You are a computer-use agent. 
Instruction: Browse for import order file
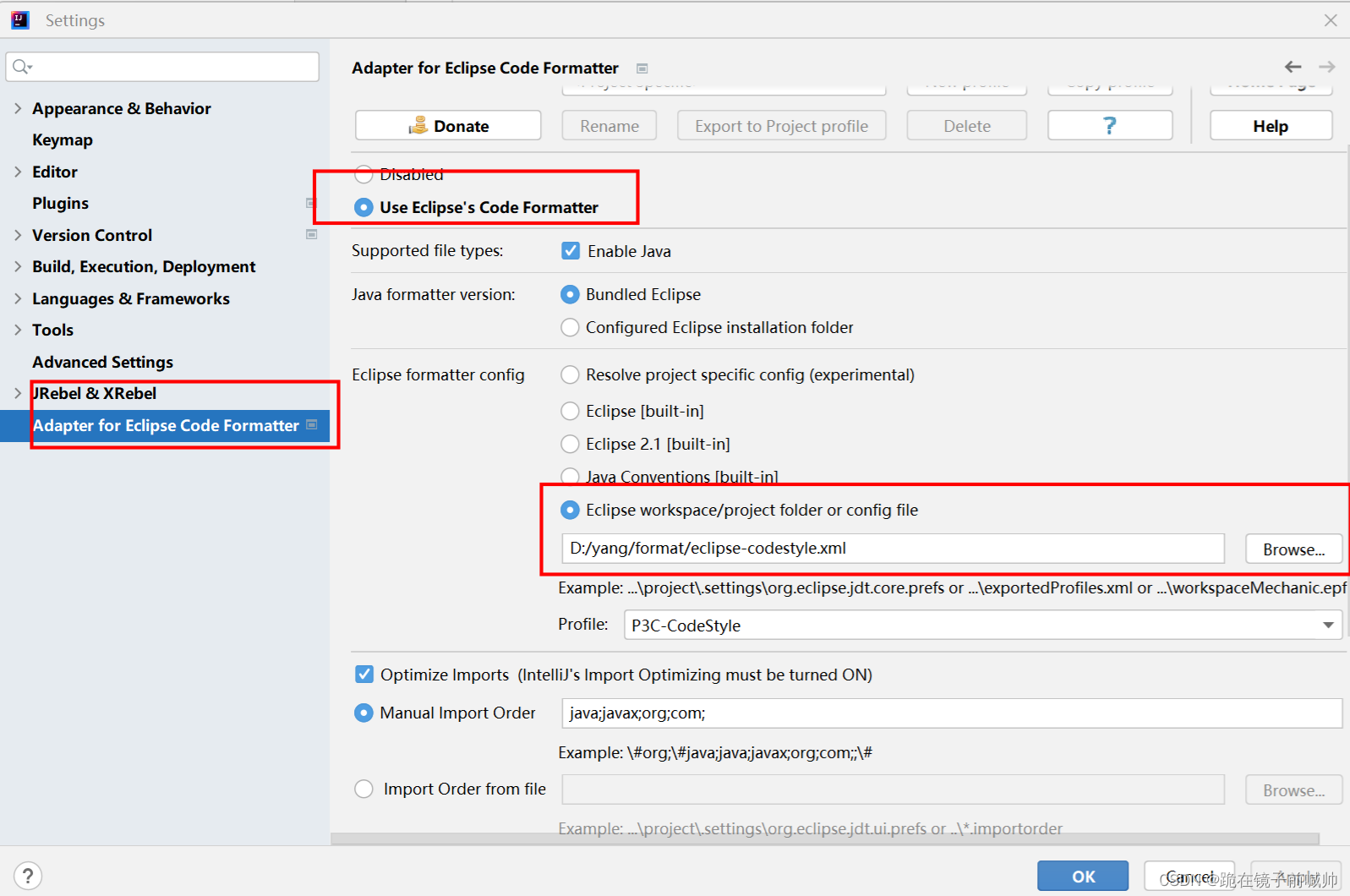1293,790
